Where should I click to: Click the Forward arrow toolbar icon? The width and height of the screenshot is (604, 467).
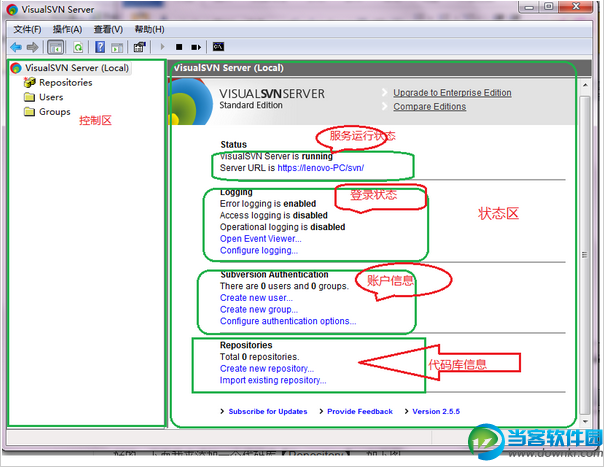(x=32, y=47)
